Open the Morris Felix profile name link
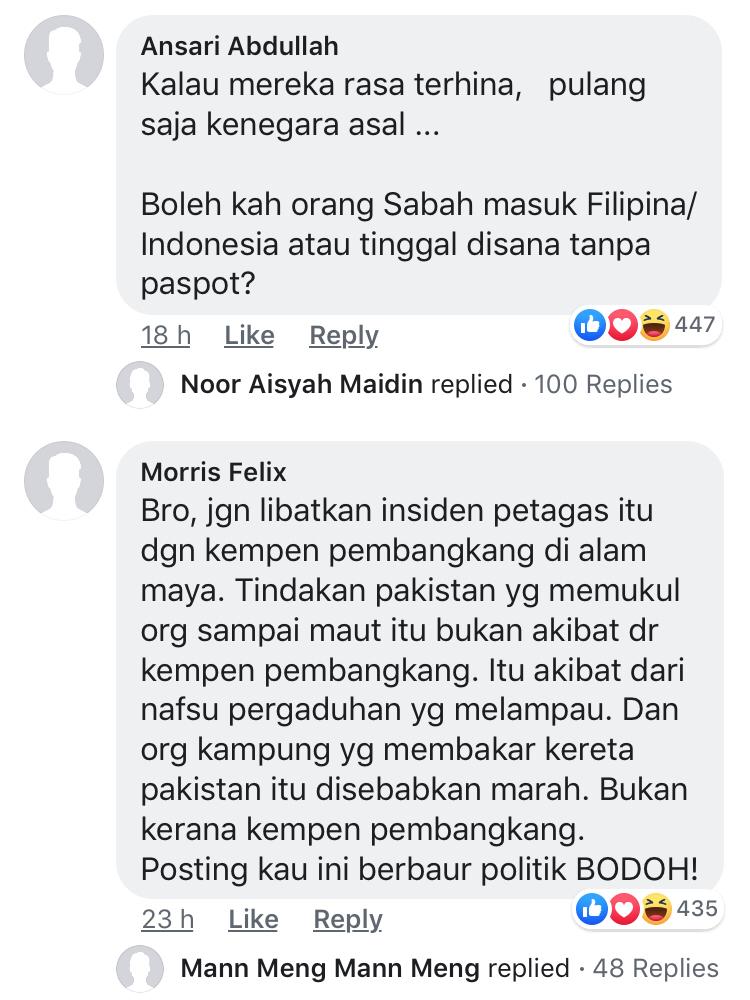This screenshot has width=750, height=1000. click(213, 470)
